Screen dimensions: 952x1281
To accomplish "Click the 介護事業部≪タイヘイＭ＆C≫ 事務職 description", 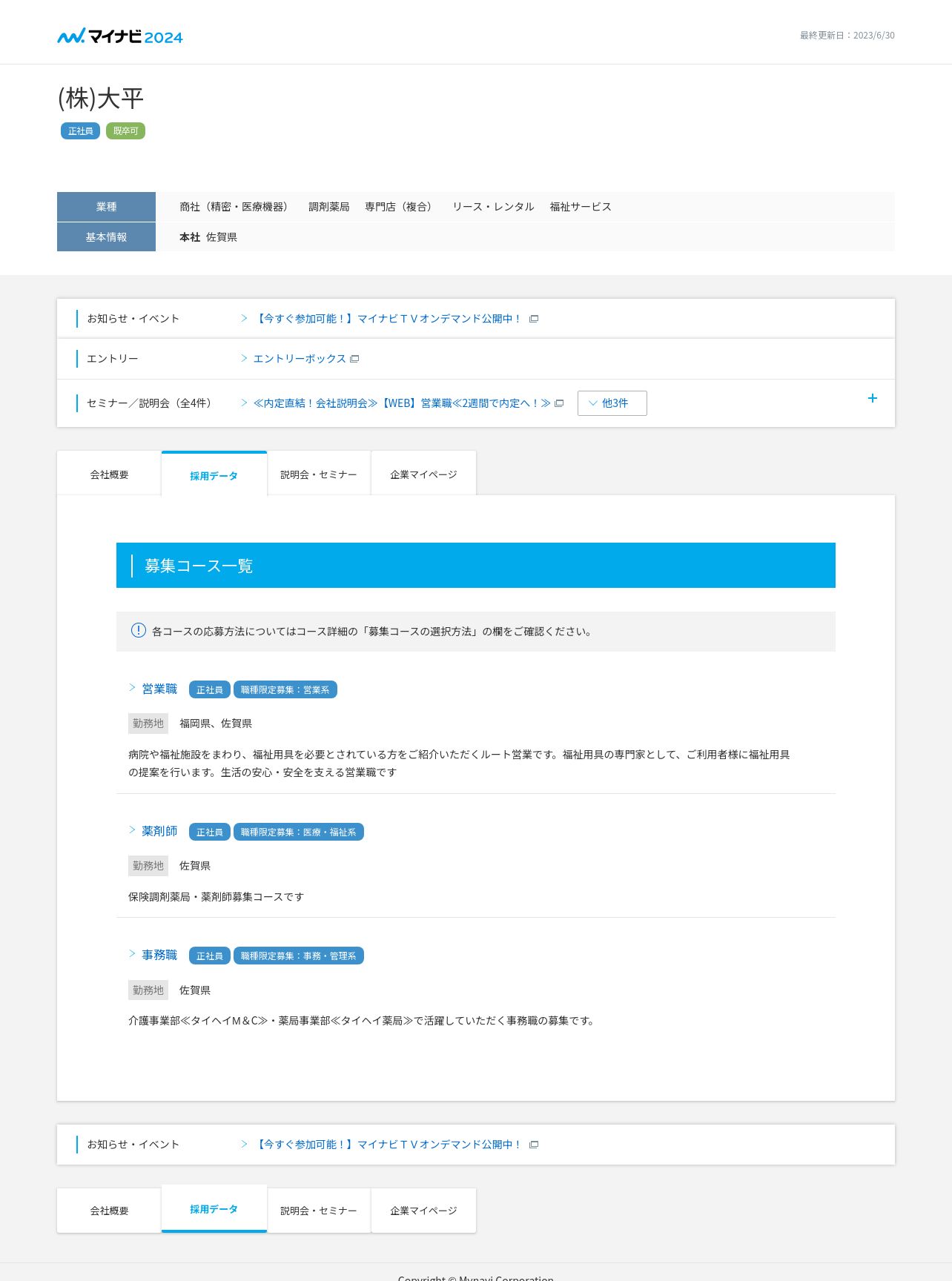I will [x=362, y=1021].
